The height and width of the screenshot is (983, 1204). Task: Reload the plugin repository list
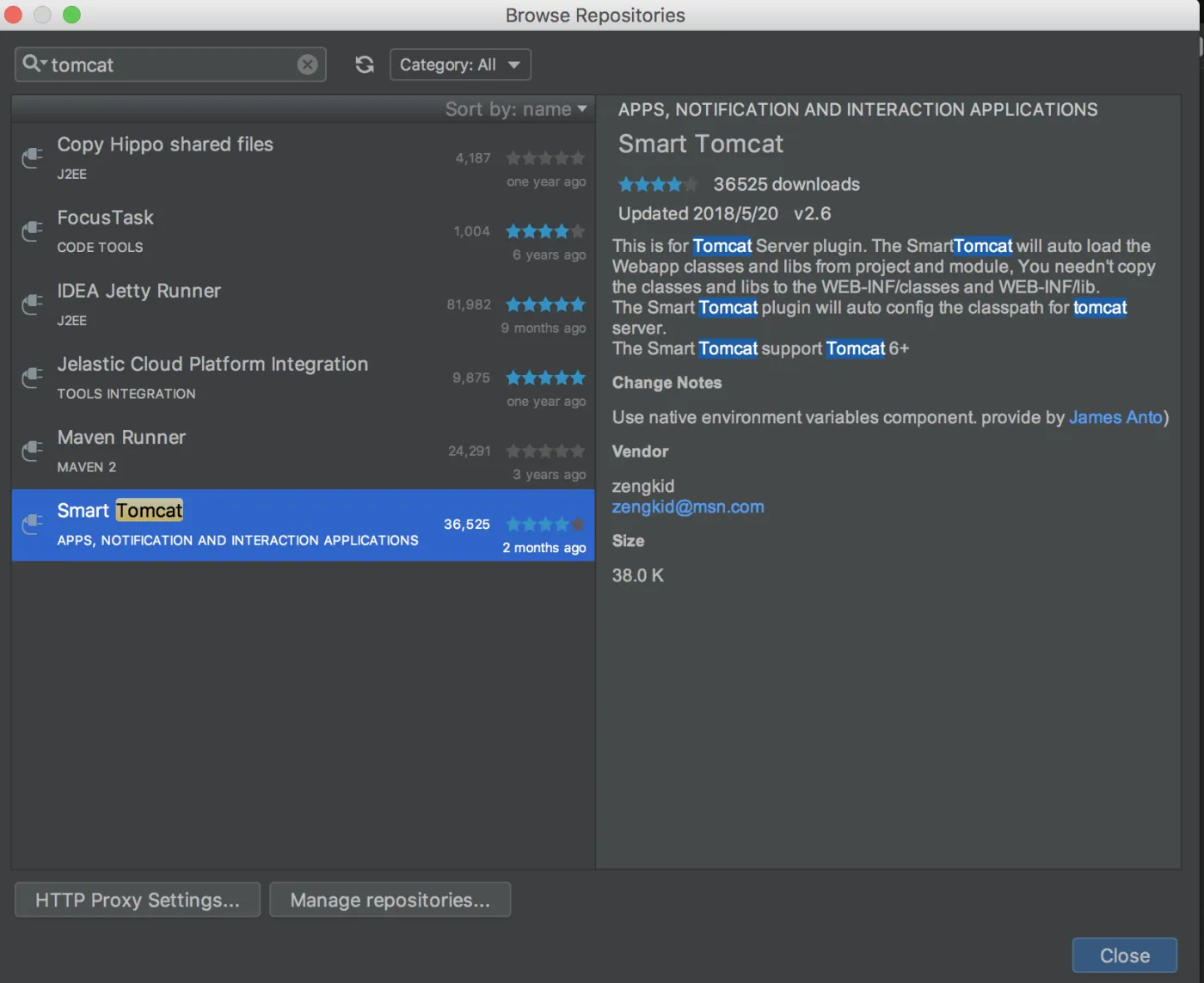(x=365, y=65)
